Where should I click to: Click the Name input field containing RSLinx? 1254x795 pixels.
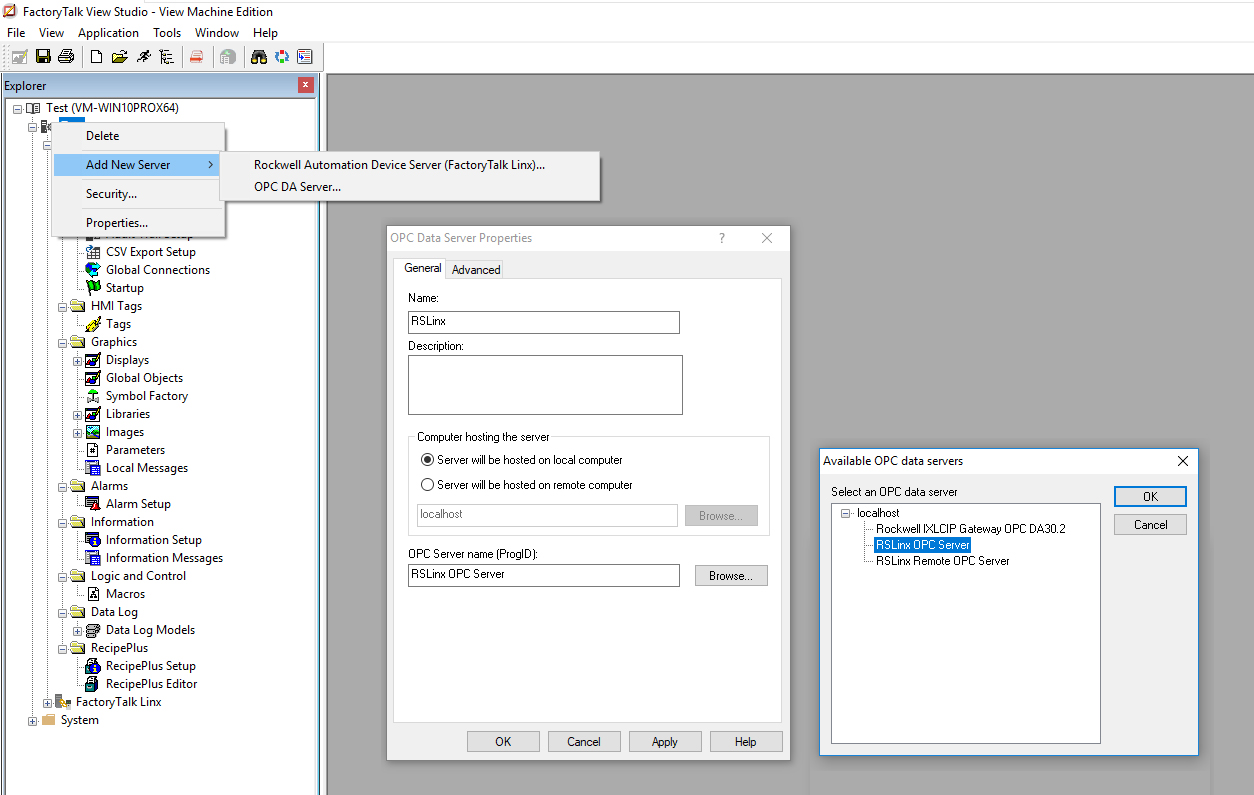point(543,322)
